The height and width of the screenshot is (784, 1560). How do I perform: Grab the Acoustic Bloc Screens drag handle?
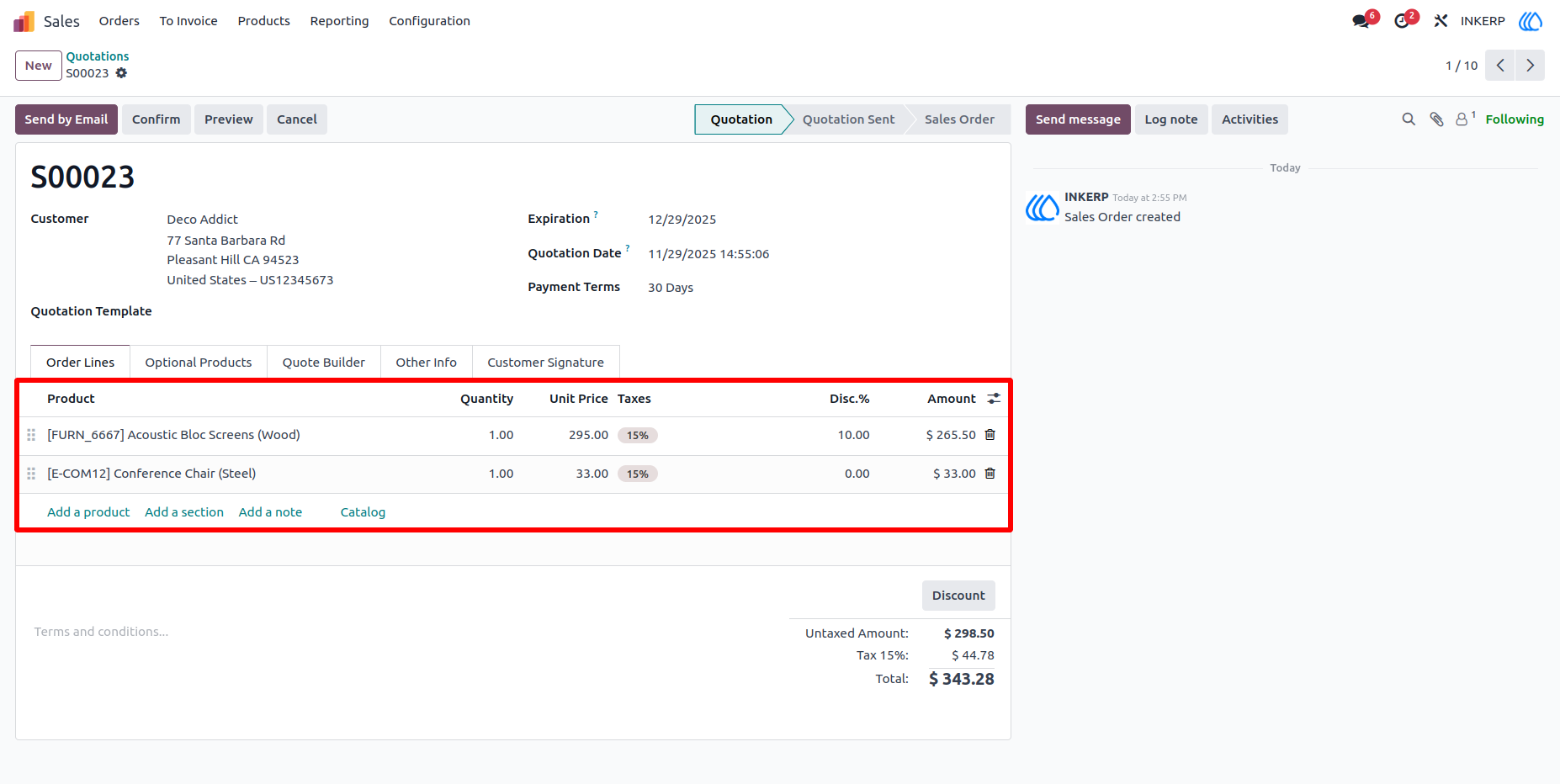click(x=31, y=435)
